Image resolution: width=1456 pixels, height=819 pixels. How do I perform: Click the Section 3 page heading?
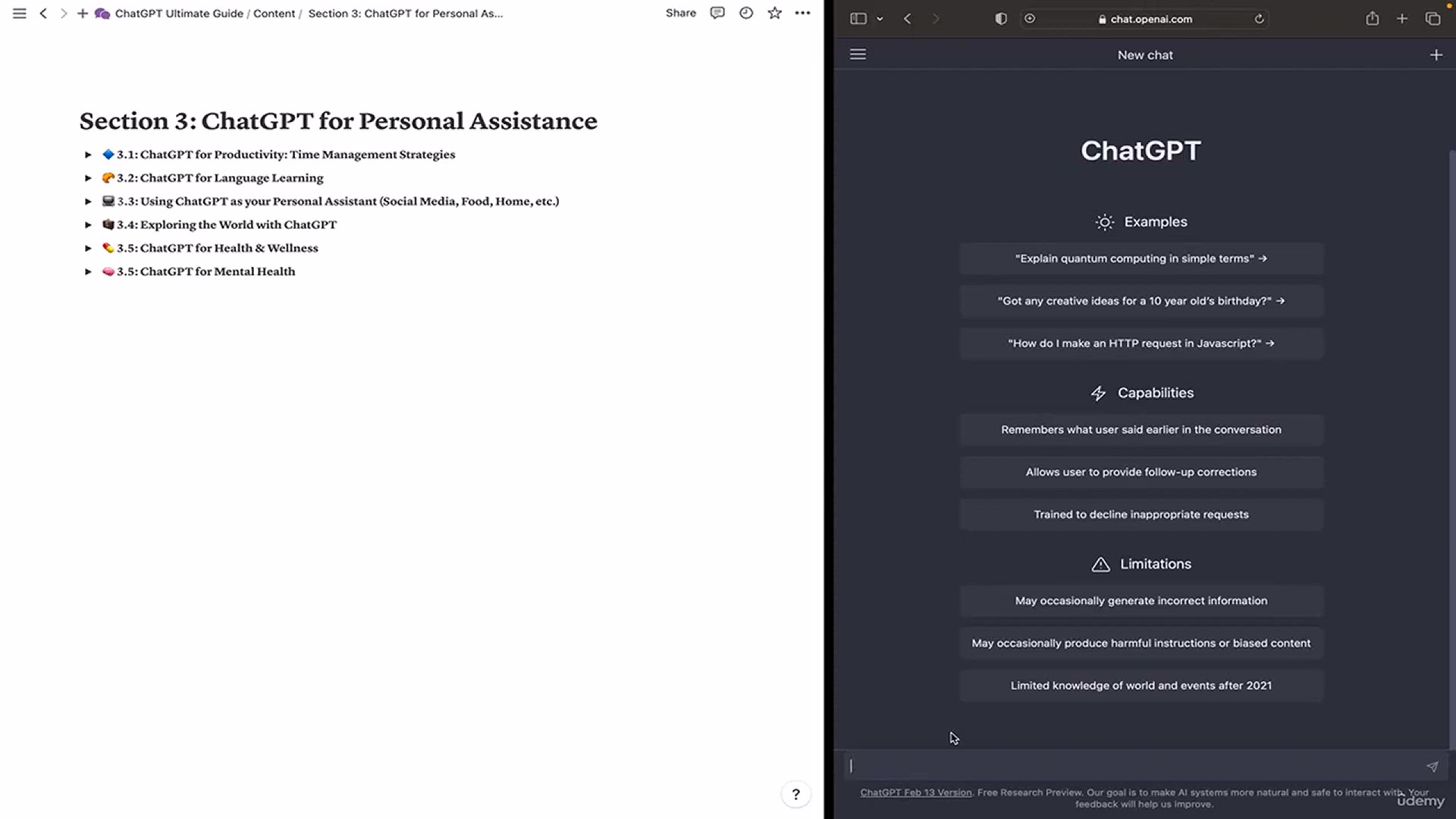[338, 121]
